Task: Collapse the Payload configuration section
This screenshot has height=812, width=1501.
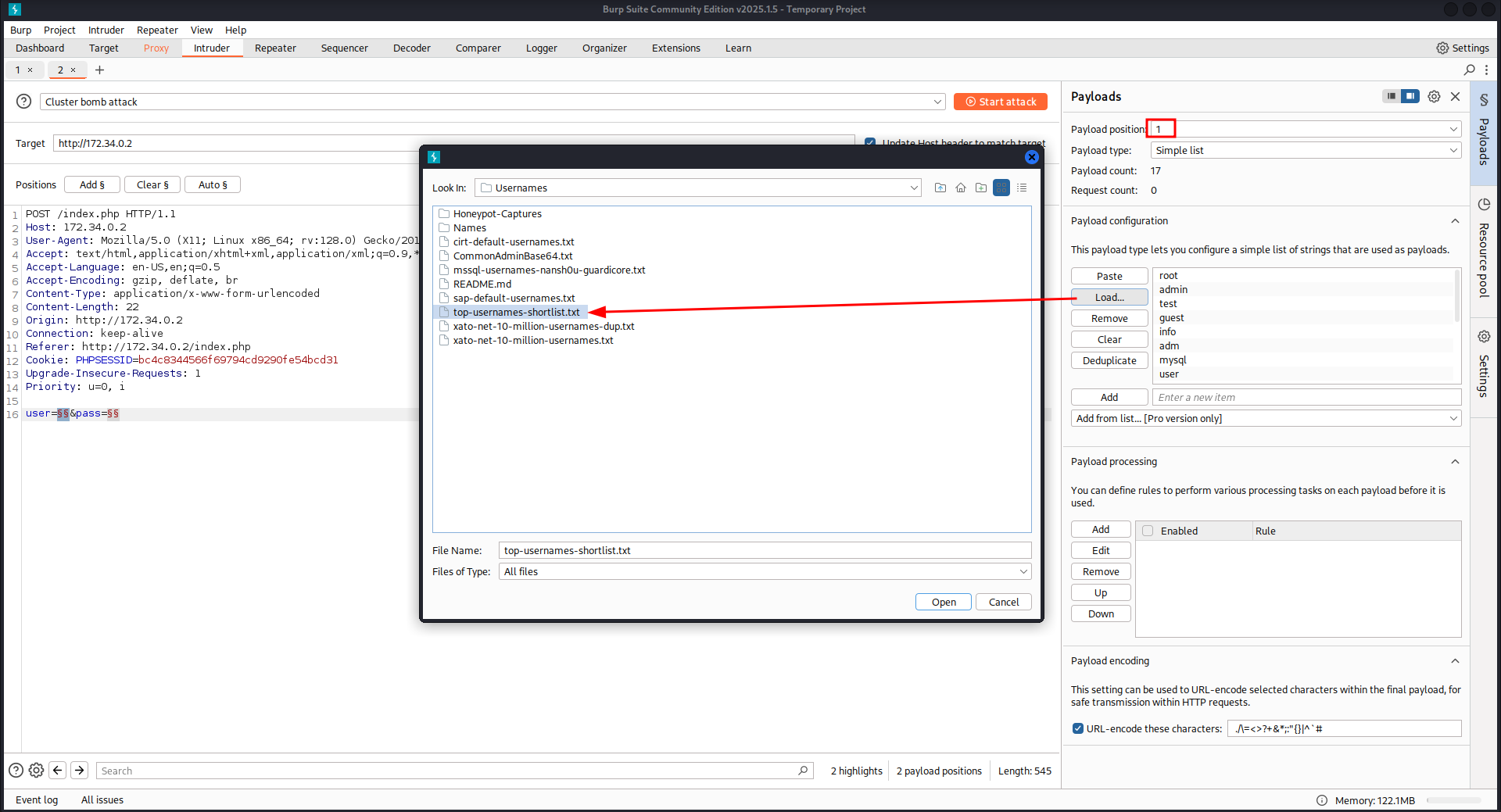Action: 1455,221
